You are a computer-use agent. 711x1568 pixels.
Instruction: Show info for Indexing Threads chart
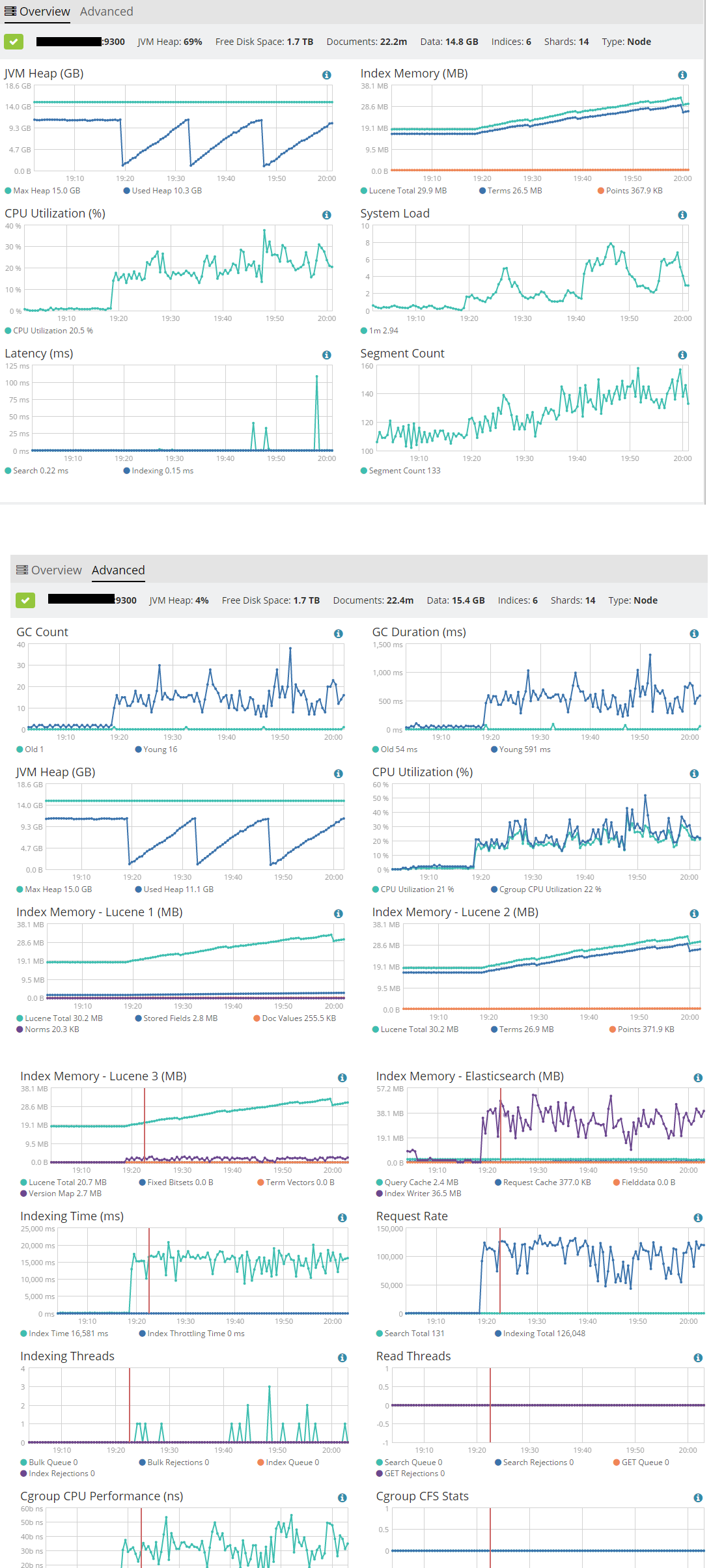pos(342,1358)
